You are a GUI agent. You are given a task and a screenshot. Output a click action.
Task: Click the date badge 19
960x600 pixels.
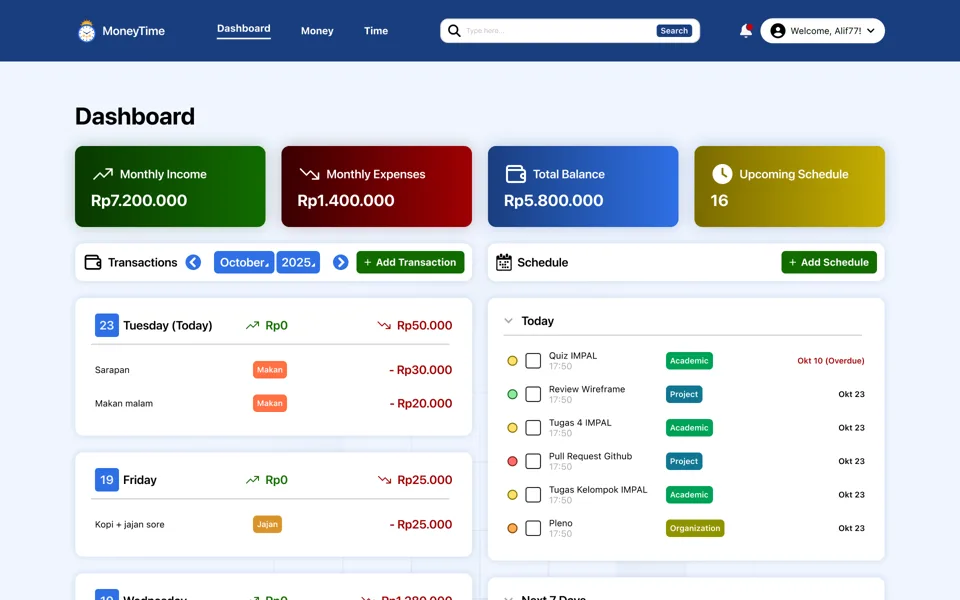coord(107,480)
